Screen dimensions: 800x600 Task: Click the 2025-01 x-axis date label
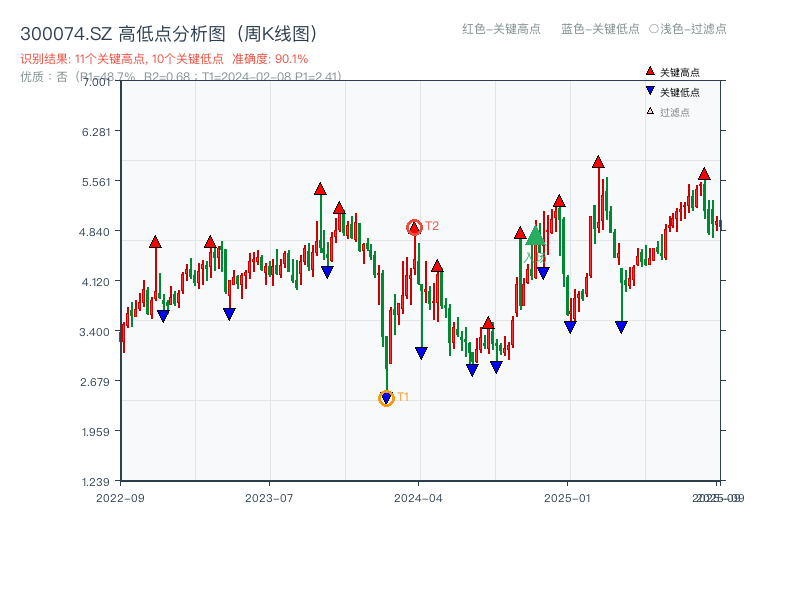click(x=567, y=498)
